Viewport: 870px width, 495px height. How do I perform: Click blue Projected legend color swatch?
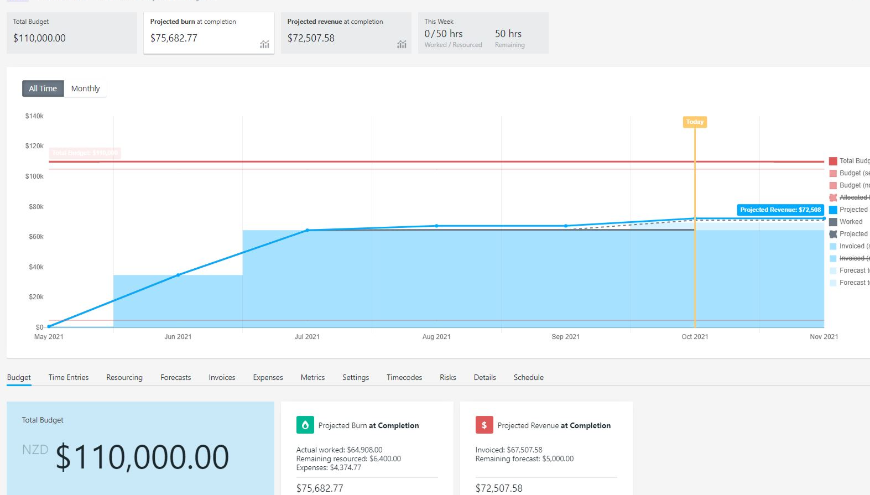click(x=832, y=210)
